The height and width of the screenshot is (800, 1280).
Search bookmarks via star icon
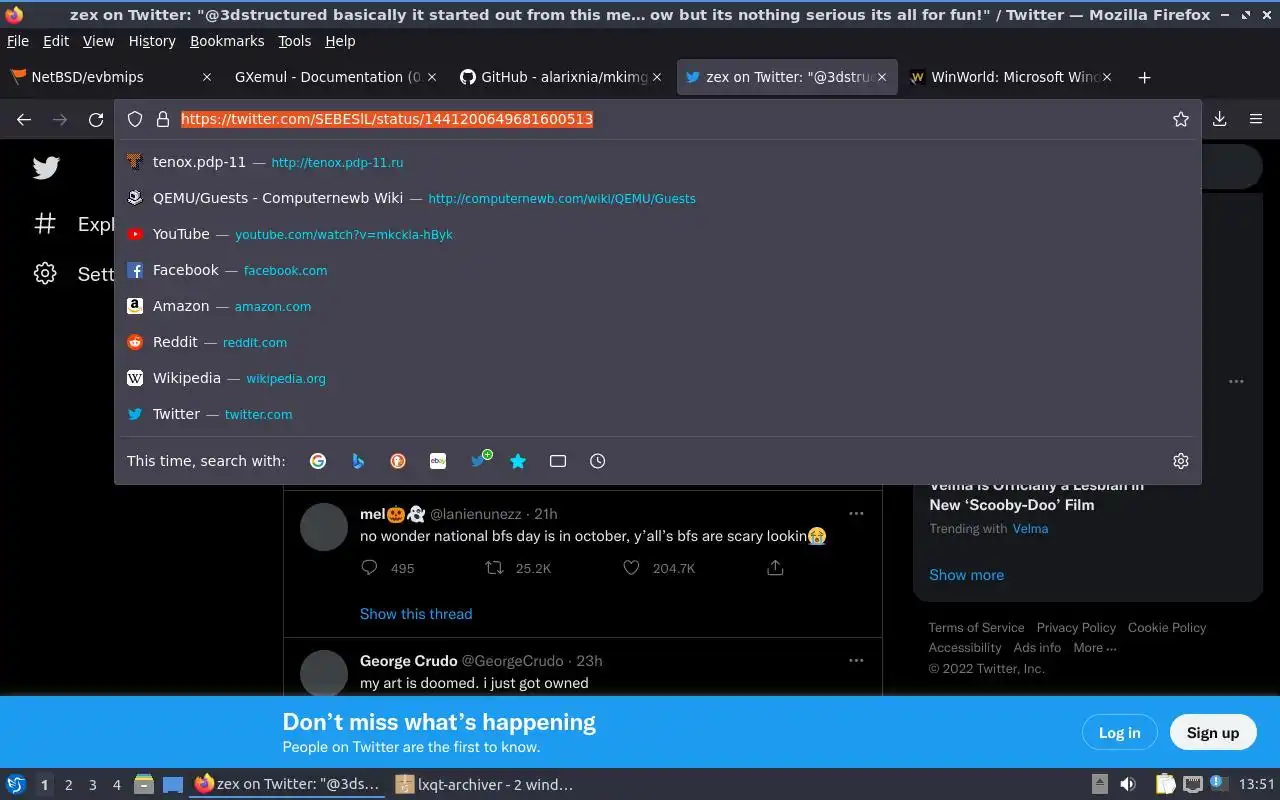(518, 461)
